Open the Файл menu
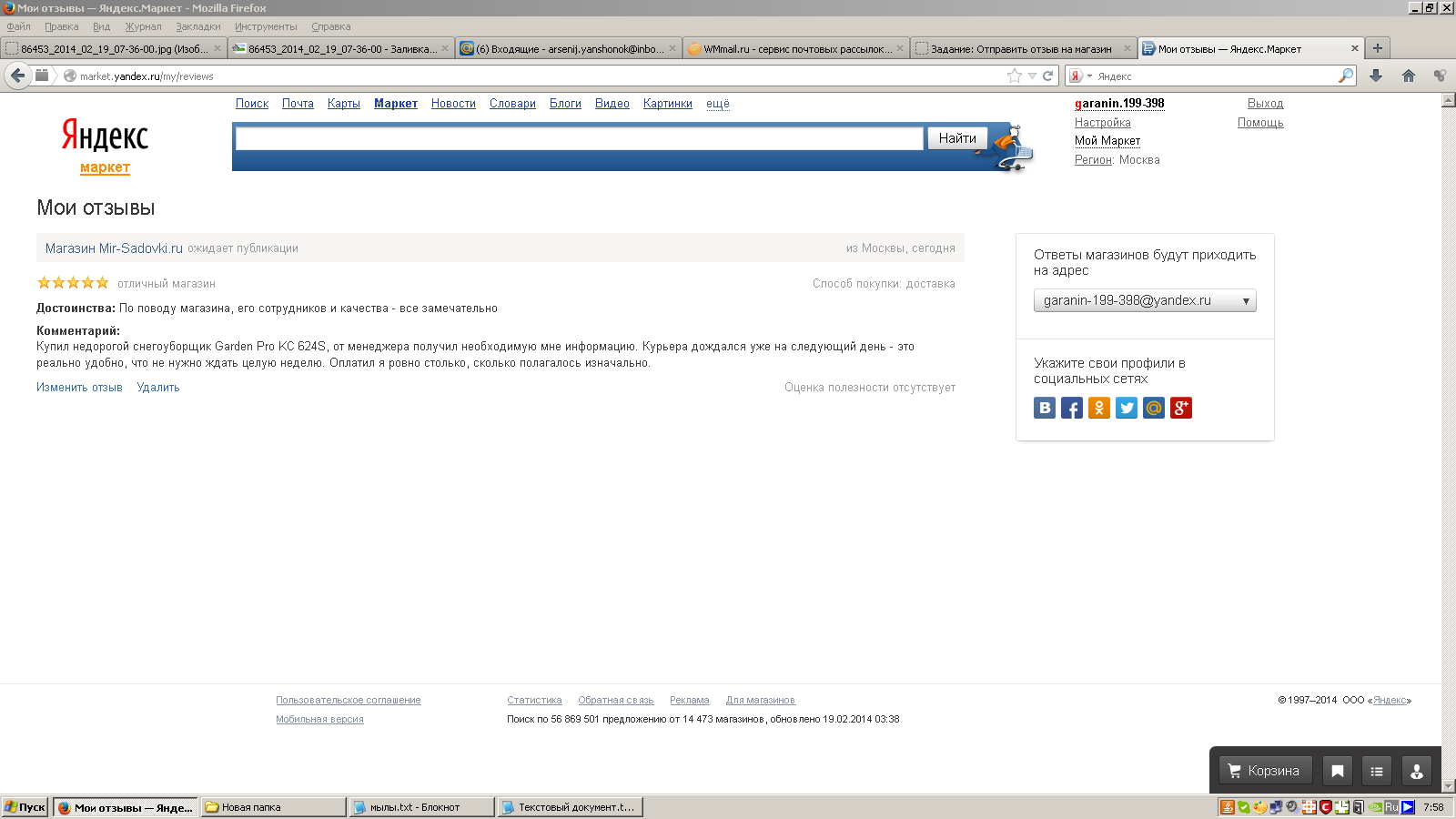Image resolution: width=1456 pixels, height=819 pixels. (x=18, y=26)
